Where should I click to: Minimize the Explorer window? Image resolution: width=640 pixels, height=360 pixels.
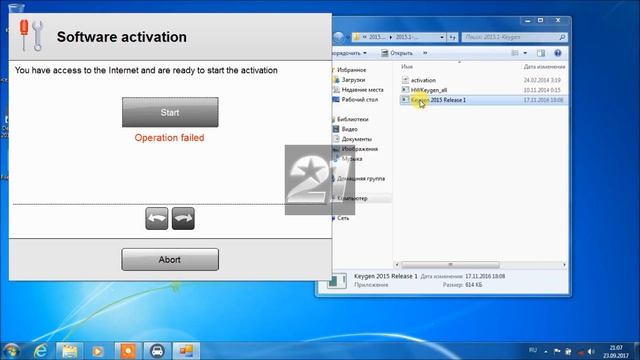tap(527, 20)
